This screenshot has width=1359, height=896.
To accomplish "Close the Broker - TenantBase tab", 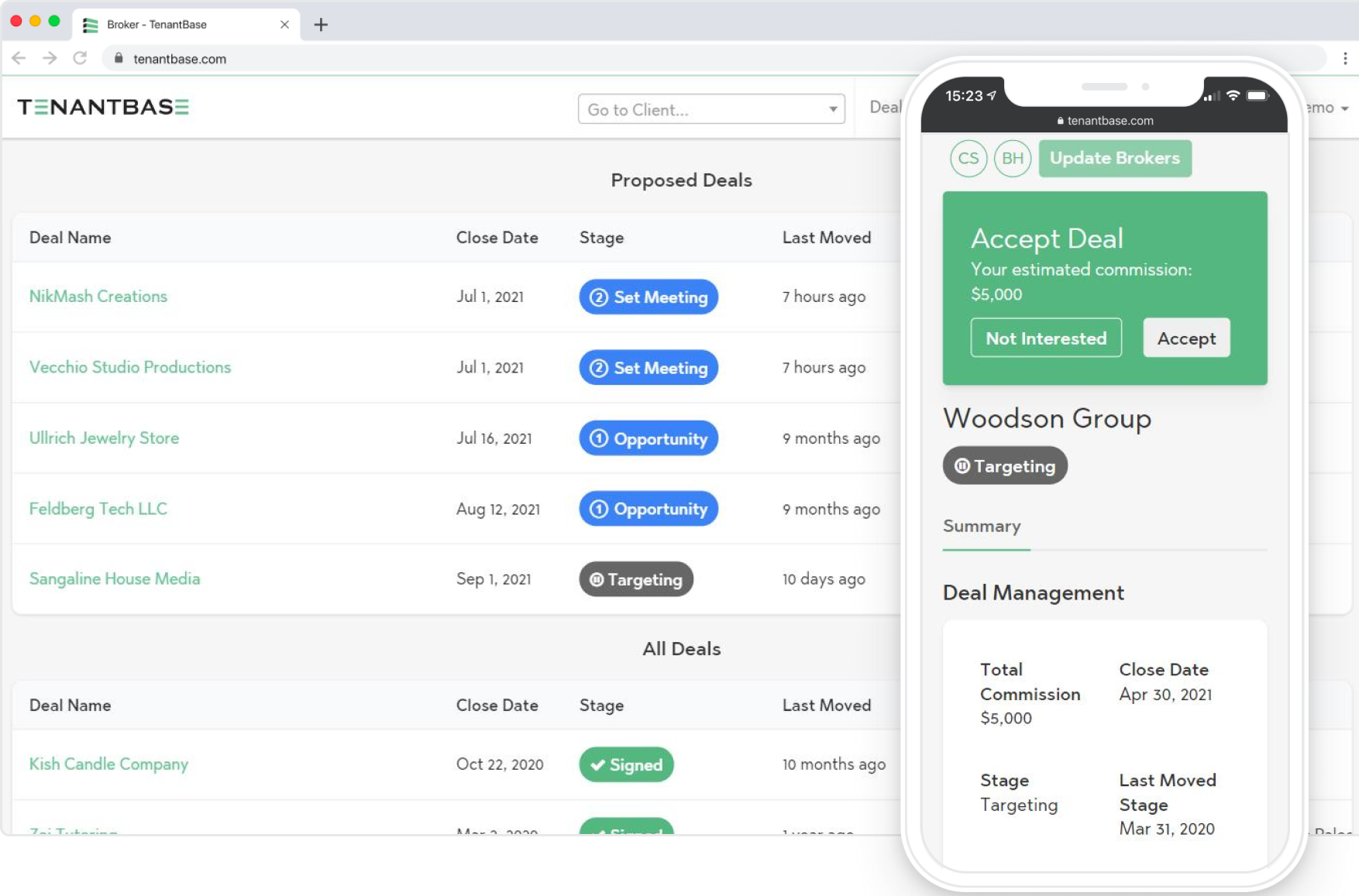I will (284, 25).
